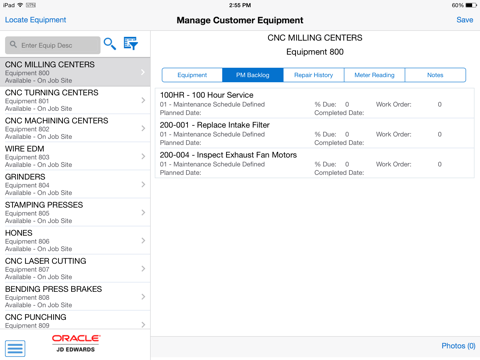Select BENDING PRESS BRAKES row
Image resolution: width=480 pixels, height=360 pixels.
[x=75, y=297]
